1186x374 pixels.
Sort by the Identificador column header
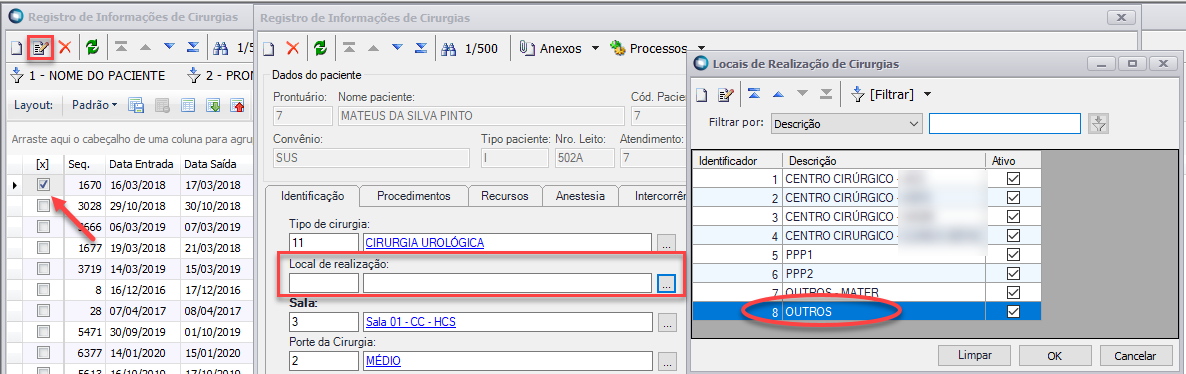[x=737, y=161]
